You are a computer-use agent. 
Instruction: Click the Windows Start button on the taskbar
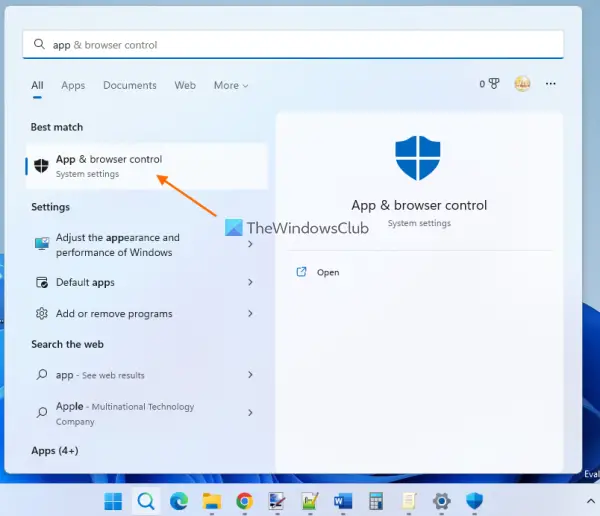click(113, 501)
